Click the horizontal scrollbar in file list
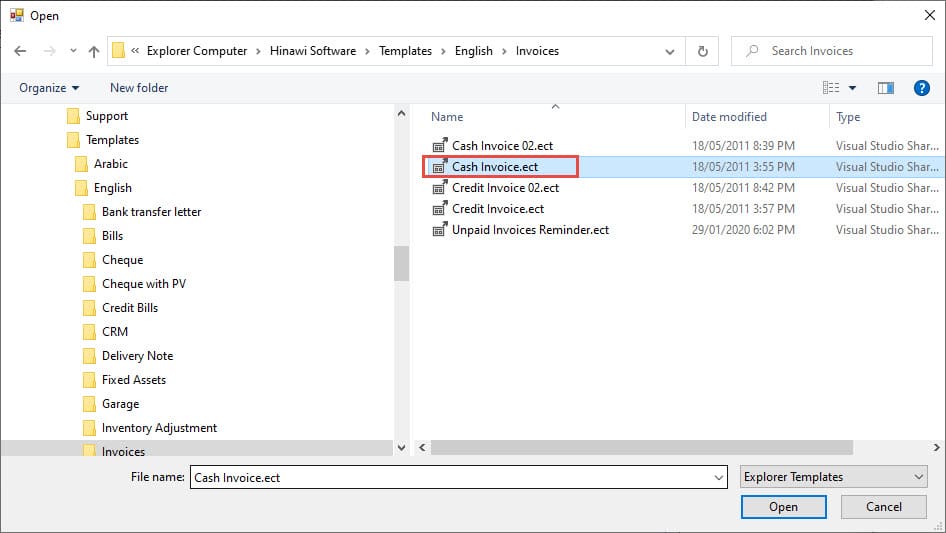Screen dimensions: 946x533 tap(641, 447)
